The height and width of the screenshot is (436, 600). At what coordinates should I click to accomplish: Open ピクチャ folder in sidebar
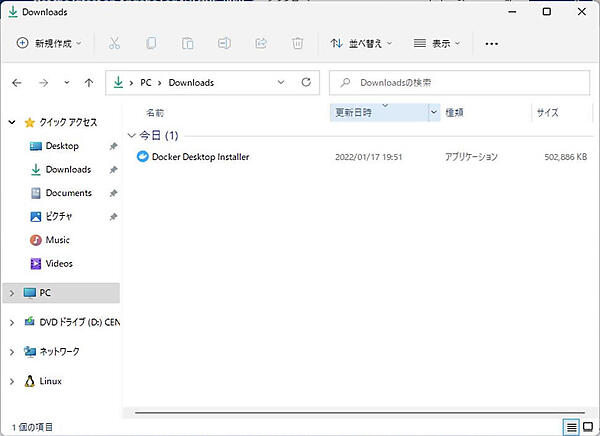coord(59,217)
